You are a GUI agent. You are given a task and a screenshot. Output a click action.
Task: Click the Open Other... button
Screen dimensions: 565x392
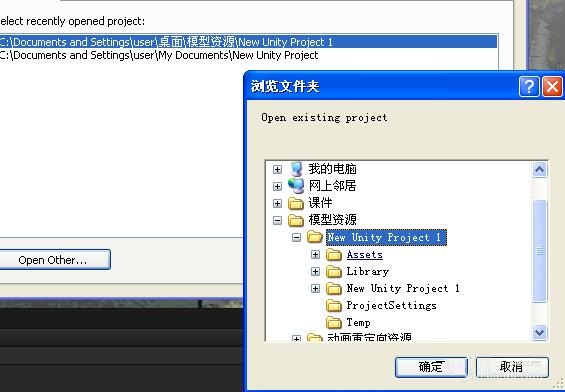click(x=53, y=260)
